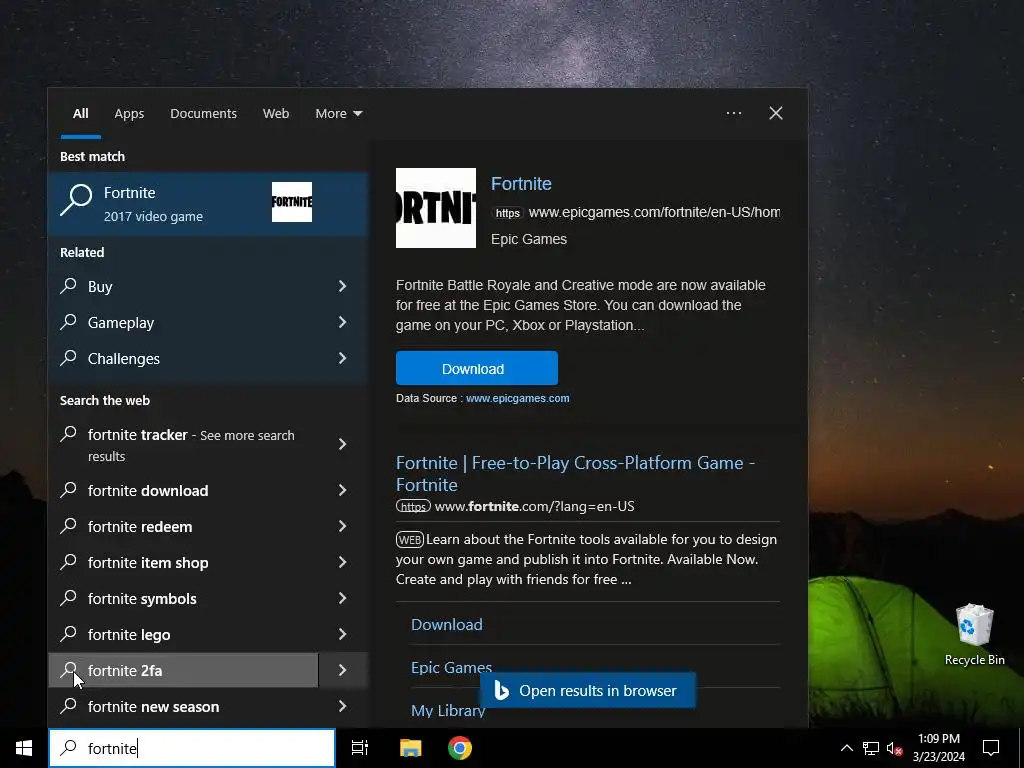1024x768 pixels.
Task: Open the www.epicgames.com data source link
Action: point(517,398)
